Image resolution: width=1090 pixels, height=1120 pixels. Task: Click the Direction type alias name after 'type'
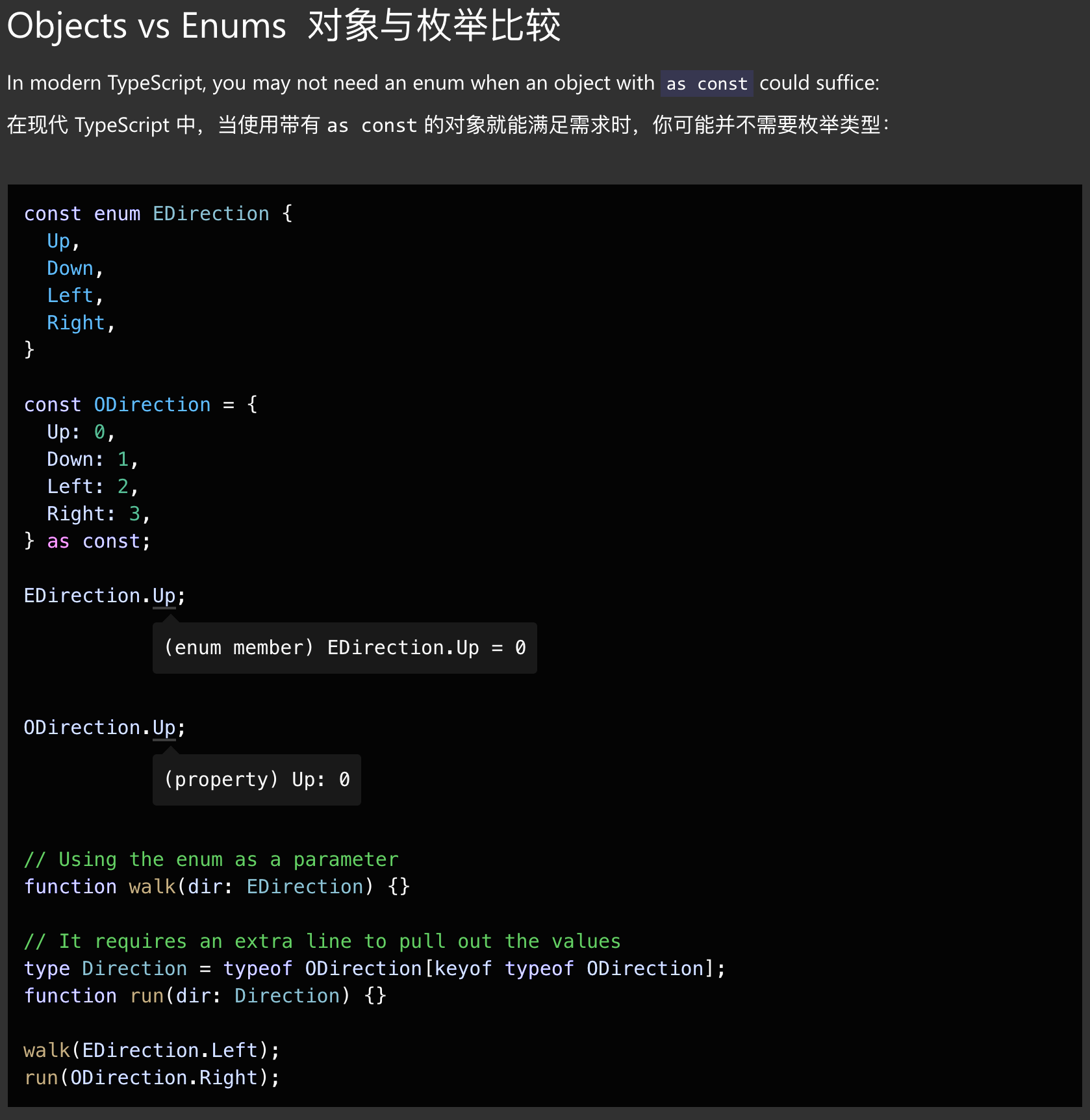click(x=134, y=969)
